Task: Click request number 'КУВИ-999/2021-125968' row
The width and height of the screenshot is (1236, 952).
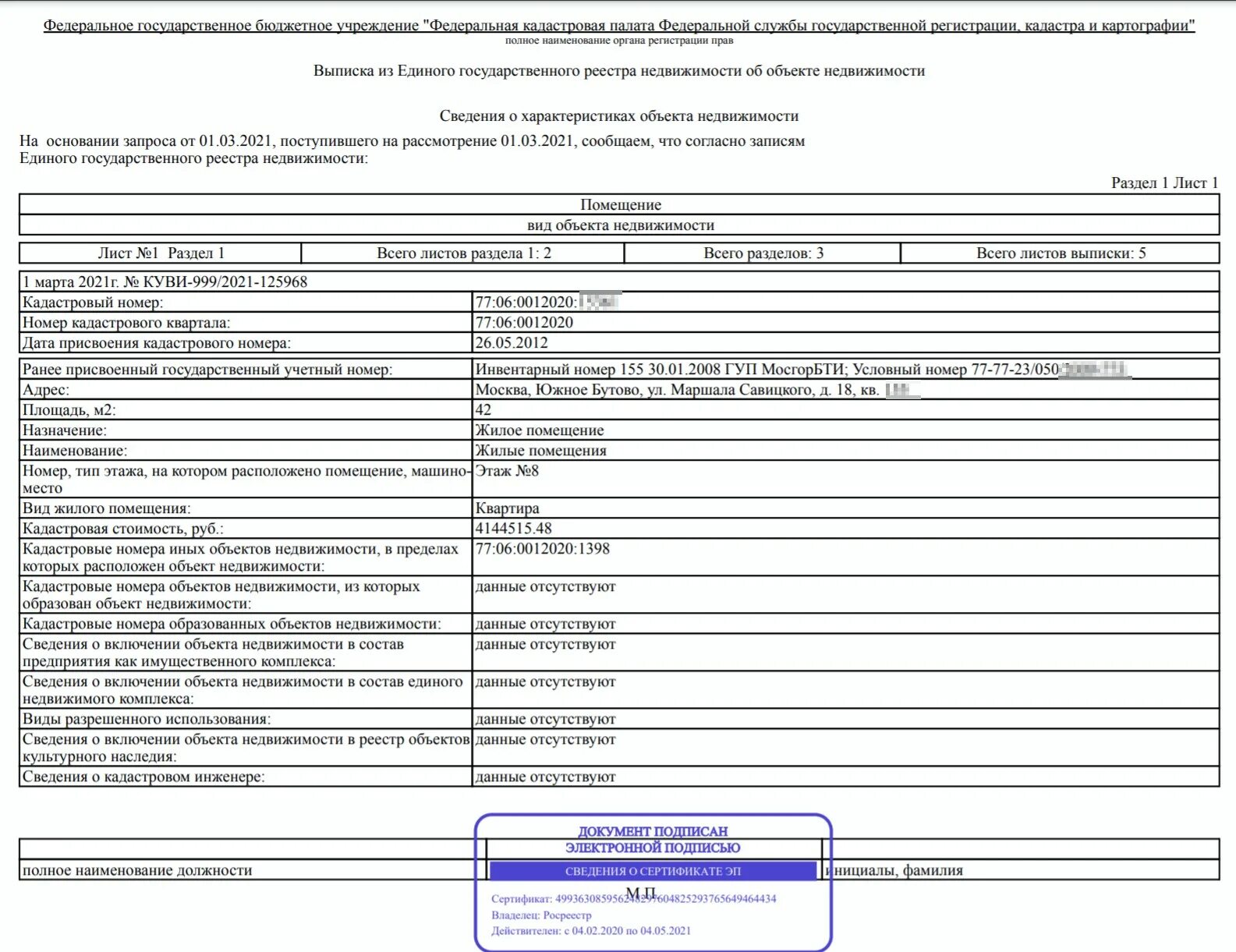Action: (x=620, y=281)
